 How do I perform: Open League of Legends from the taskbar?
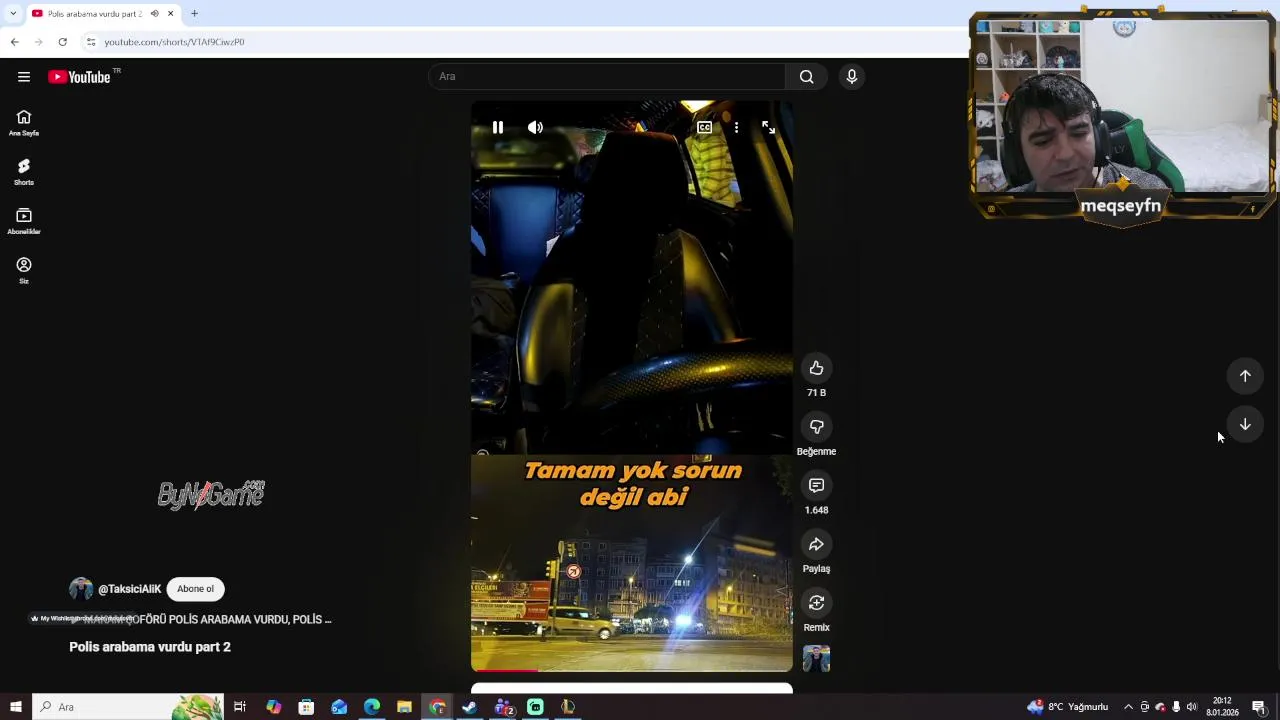click(568, 707)
